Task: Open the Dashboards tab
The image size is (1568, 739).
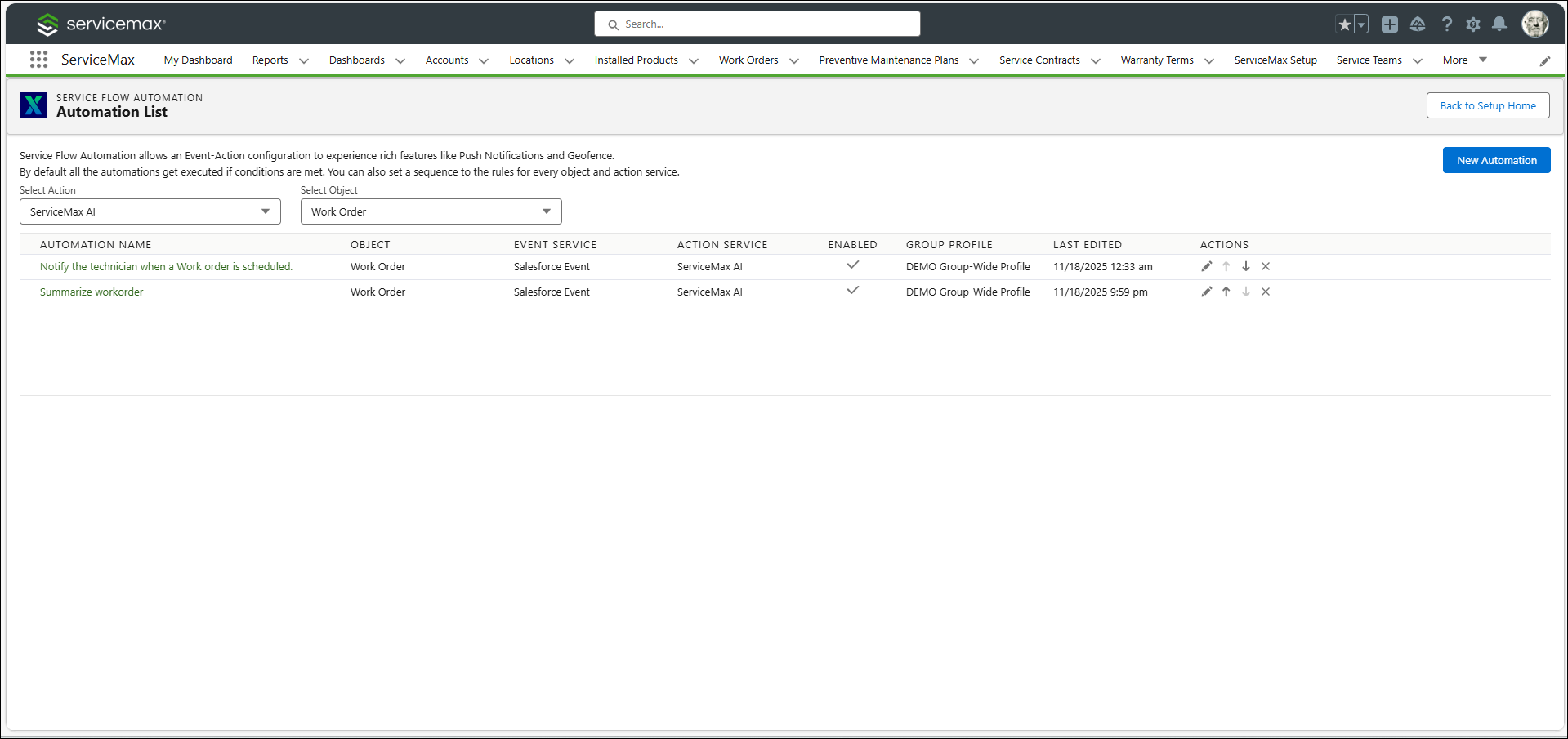Action: pos(356,60)
